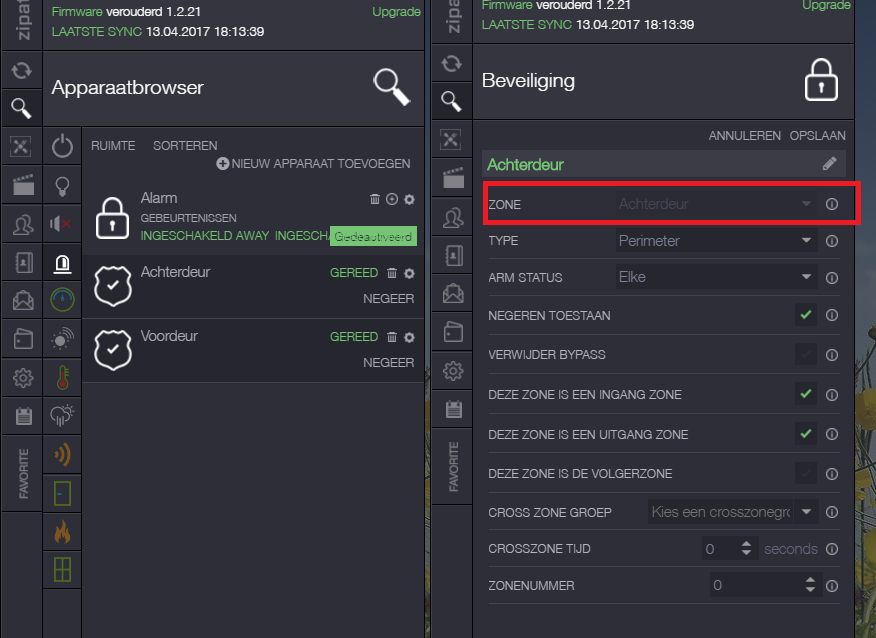Select the flame sensor filter icon
The image size is (876, 638).
pos(62,531)
